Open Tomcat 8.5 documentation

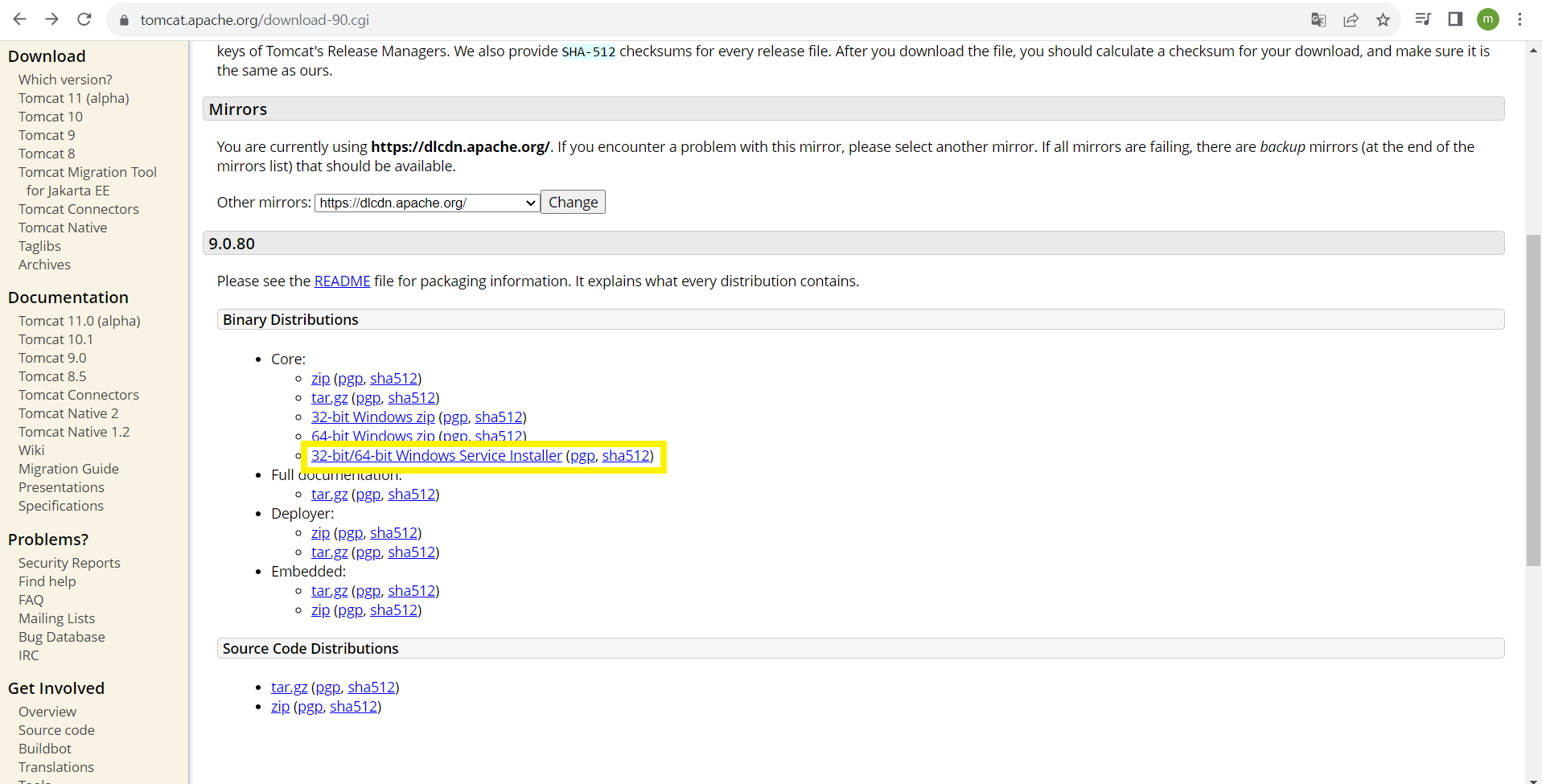click(52, 376)
